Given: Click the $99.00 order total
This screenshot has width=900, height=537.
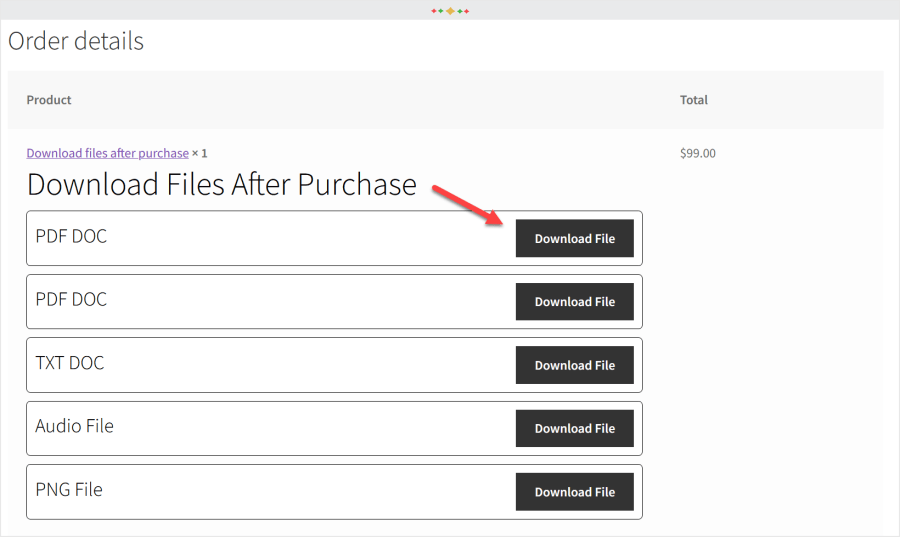Looking at the screenshot, I should click(x=697, y=153).
